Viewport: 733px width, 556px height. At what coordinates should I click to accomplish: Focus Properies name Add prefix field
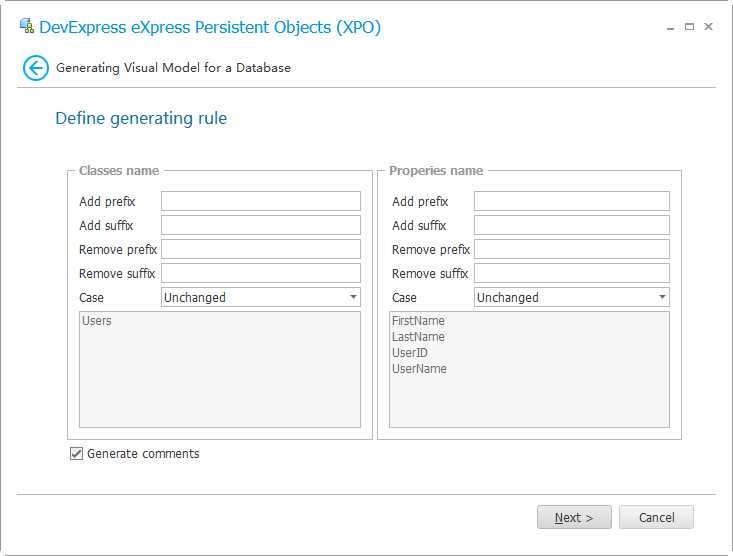[571, 201]
